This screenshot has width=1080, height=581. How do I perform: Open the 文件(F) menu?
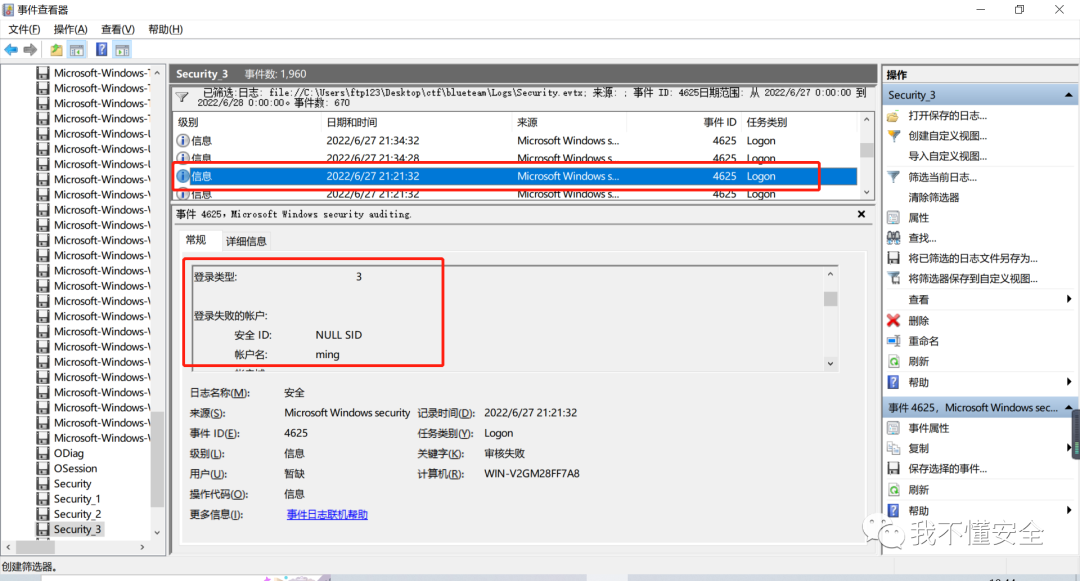click(x=24, y=29)
